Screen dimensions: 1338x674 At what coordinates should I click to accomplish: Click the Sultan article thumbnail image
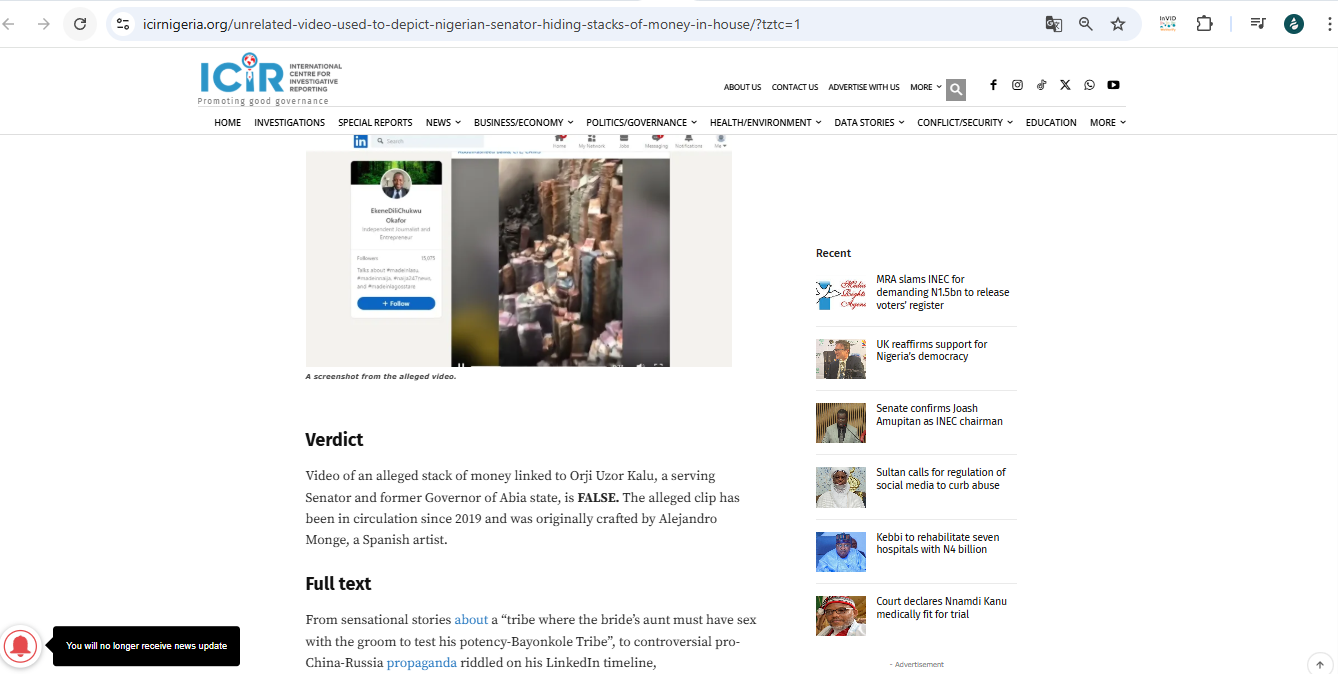tap(840, 487)
